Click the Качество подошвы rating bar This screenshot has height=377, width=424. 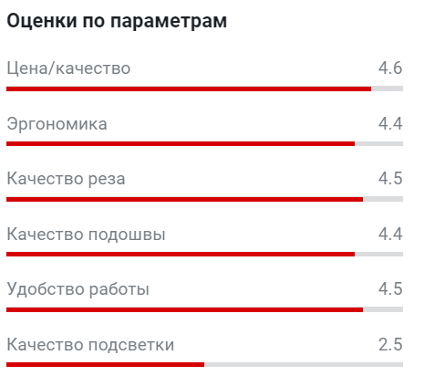pos(204,254)
